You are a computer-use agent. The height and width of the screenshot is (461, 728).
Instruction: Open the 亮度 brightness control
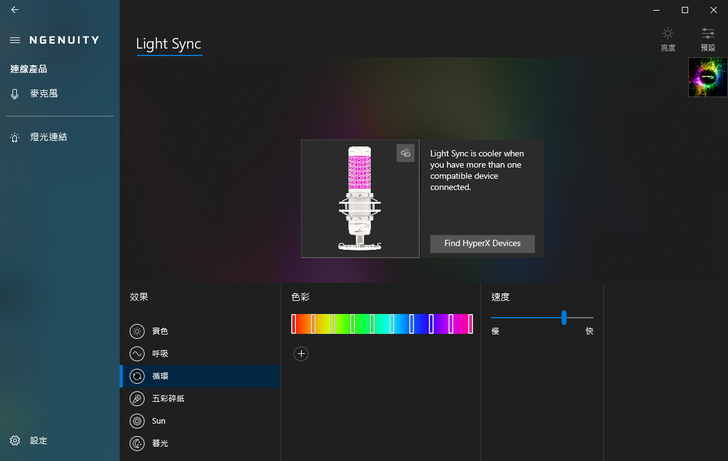tap(668, 39)
